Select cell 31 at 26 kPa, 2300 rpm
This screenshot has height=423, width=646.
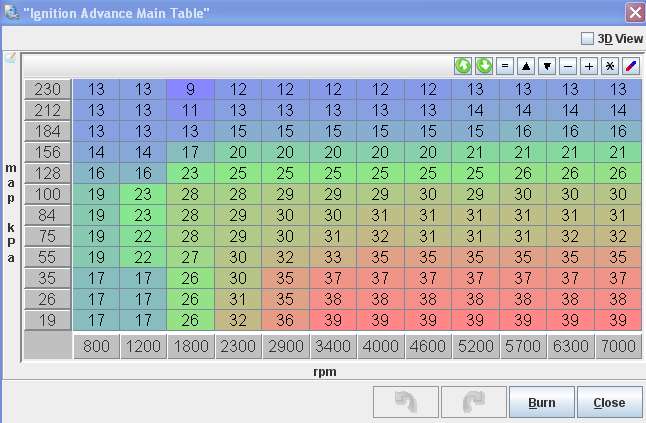238,299
